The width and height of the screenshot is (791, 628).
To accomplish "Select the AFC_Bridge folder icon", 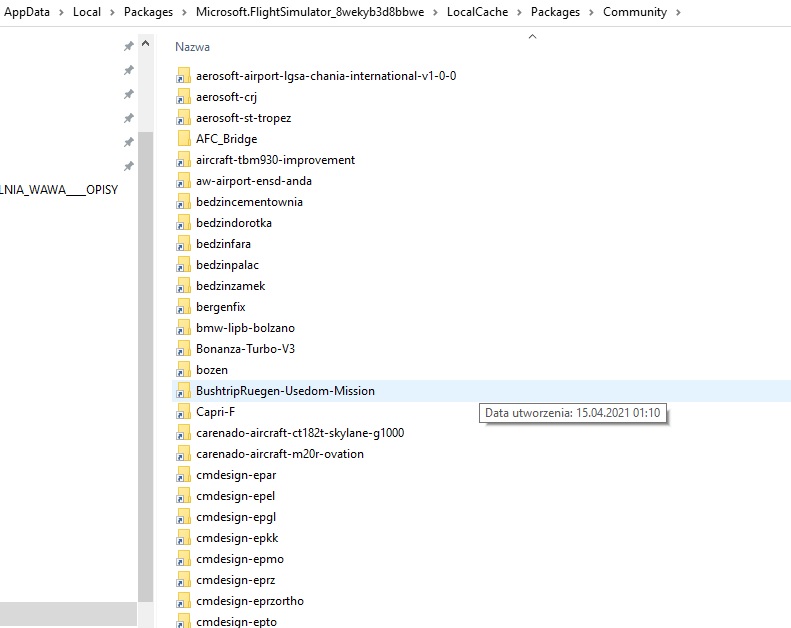I will click(184, 139).
